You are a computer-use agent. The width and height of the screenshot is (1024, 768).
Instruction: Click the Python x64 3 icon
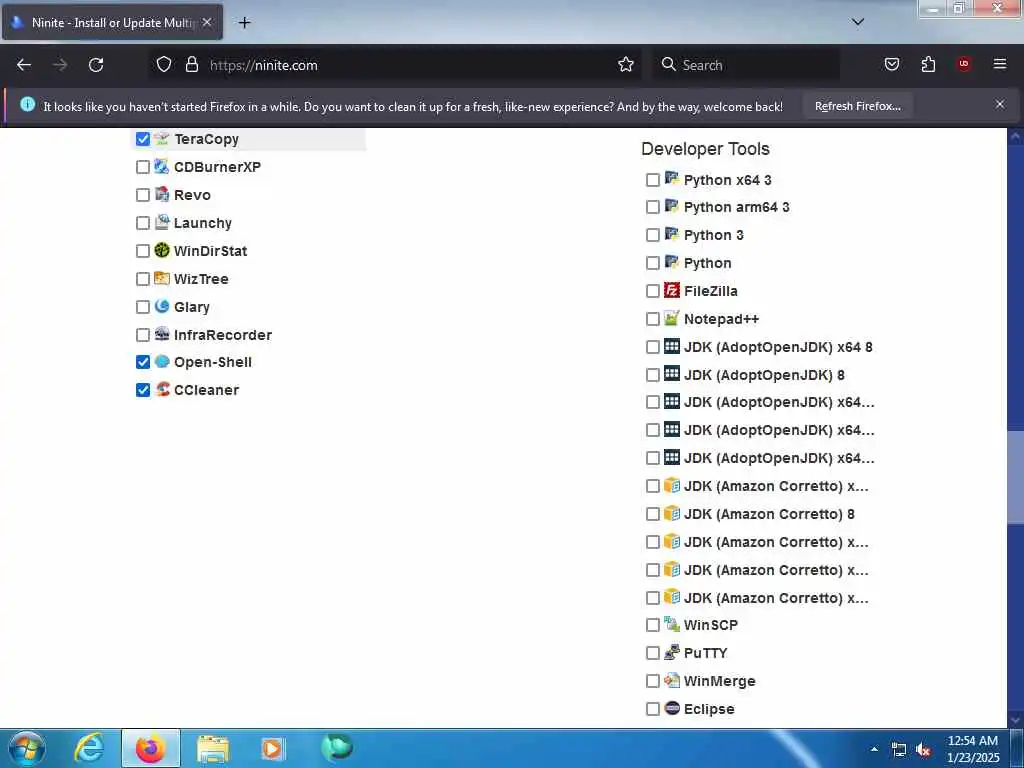672,179
